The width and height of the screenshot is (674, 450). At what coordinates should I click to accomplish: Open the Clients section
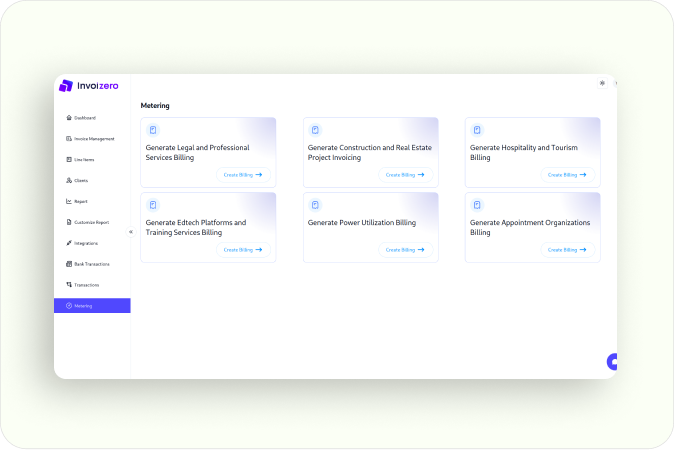[x=77, y=181]
